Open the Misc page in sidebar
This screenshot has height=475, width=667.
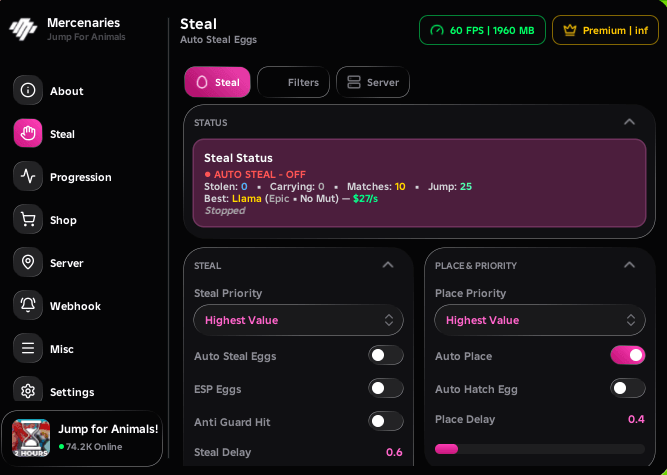pyautogui.click(x=62, y=349)
